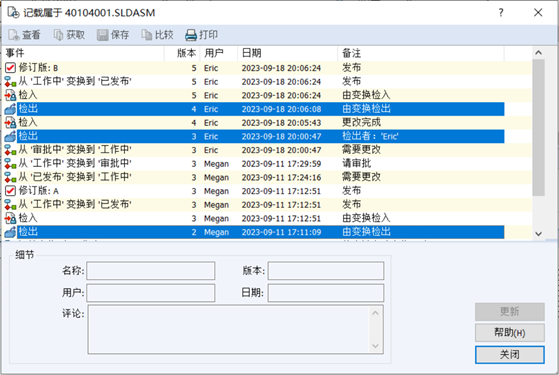This screenshot has height=375, width=559.
Task: Click check-out icon of version 2 Megan row
Action: [x=10, y=232]
